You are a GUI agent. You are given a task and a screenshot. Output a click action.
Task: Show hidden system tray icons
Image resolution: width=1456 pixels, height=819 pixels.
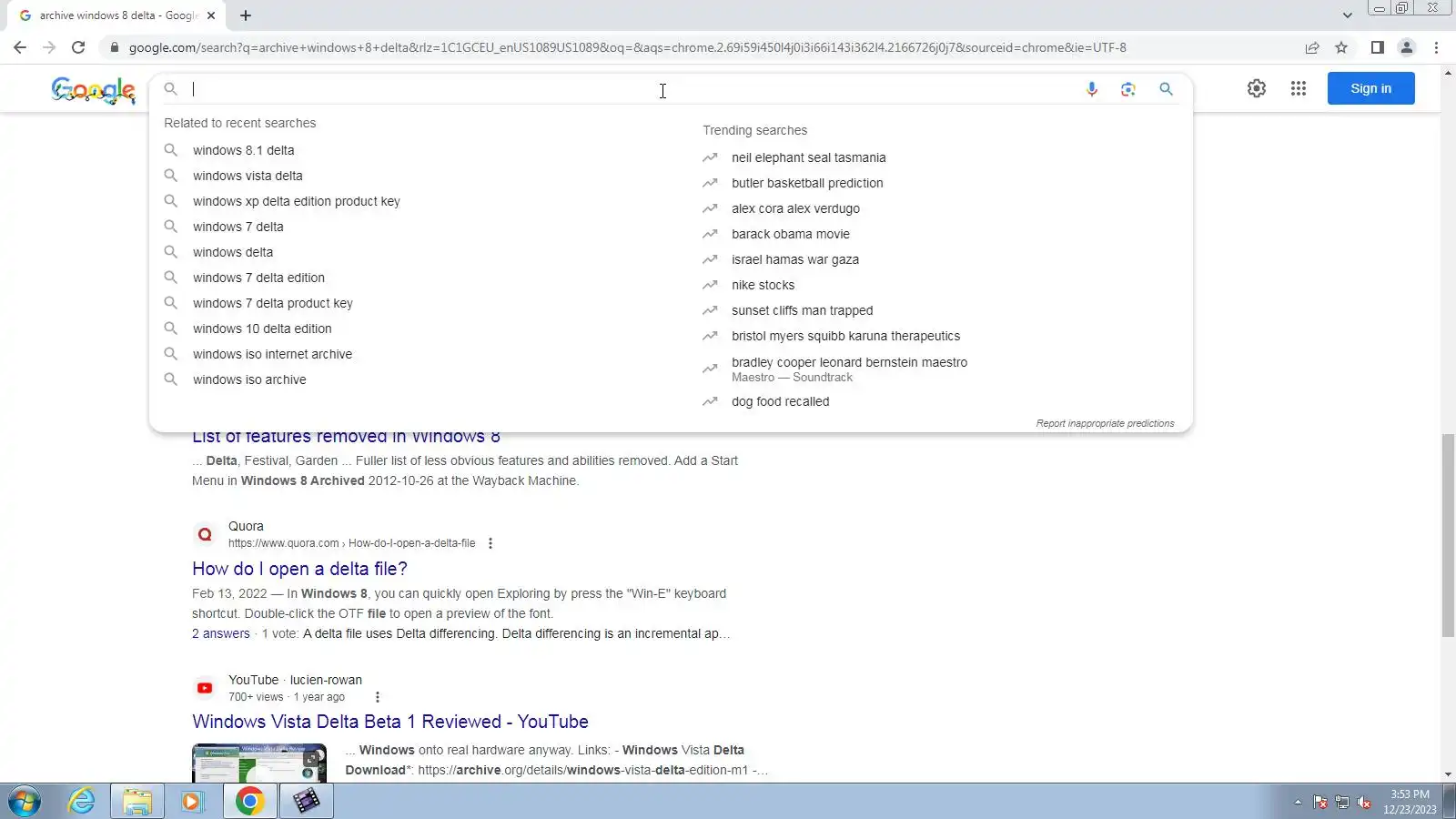(x=1298, y=802)
